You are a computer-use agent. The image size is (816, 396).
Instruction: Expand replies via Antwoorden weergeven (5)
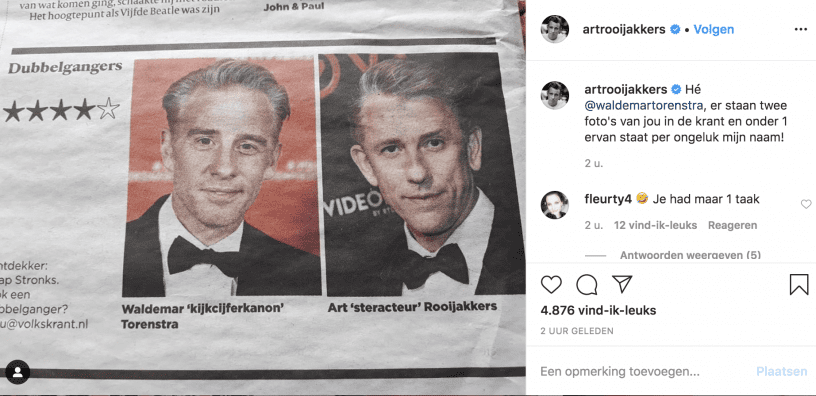click(x=690, y=255)
